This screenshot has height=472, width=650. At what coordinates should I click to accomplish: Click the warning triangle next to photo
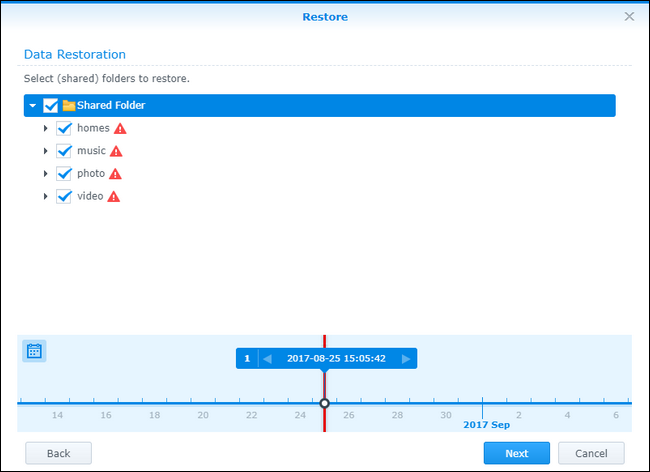[115, 174]
